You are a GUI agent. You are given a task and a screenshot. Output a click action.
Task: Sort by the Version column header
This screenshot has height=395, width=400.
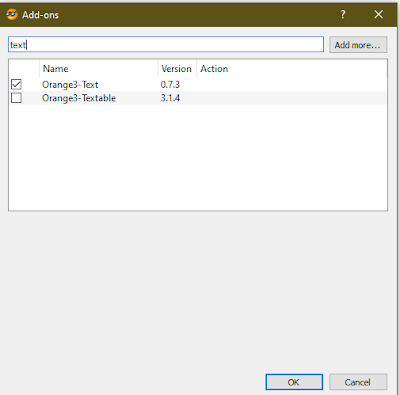(177, 69)
